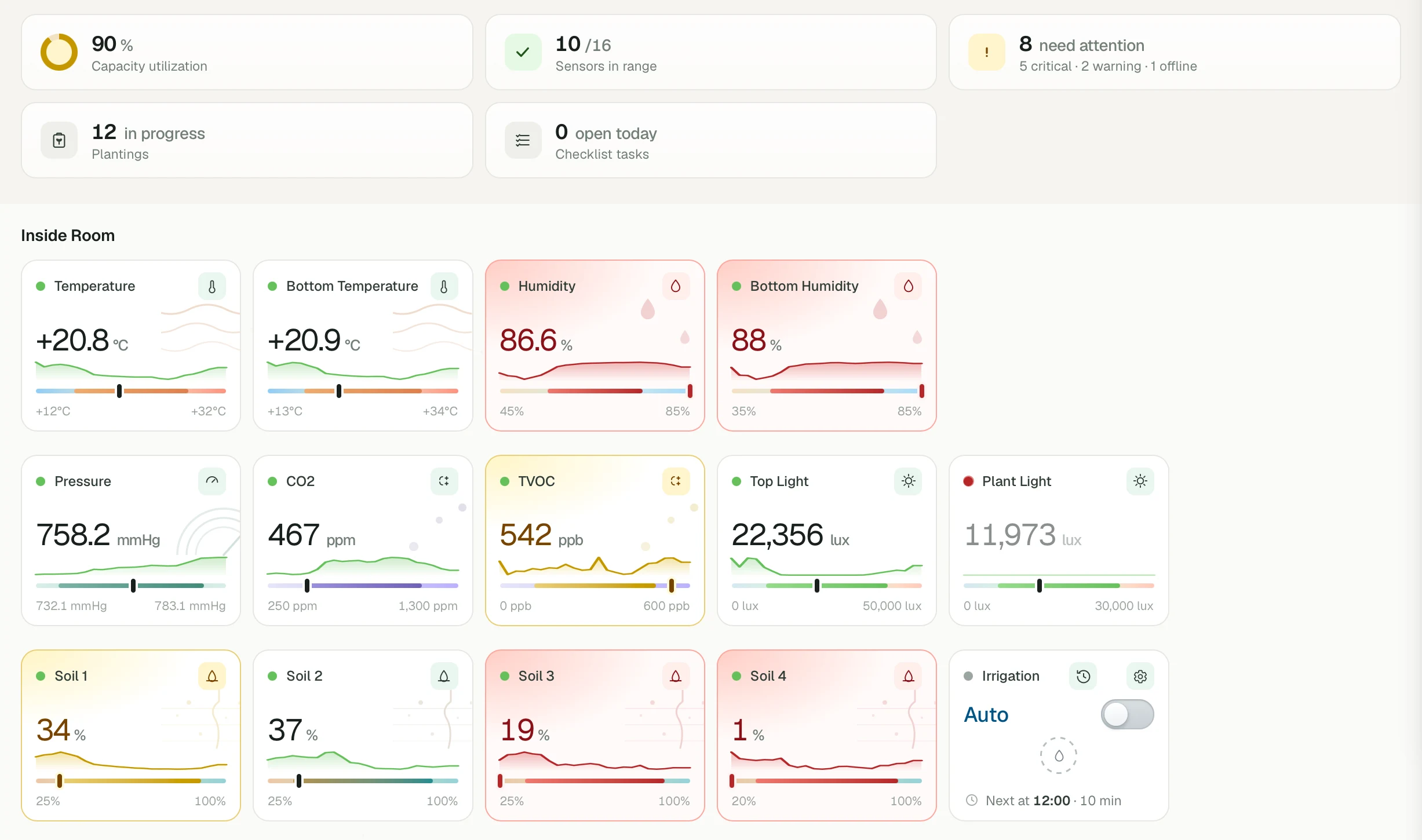Click the Top Light sun icon
1422x840 pixels.
click(908, 481)
